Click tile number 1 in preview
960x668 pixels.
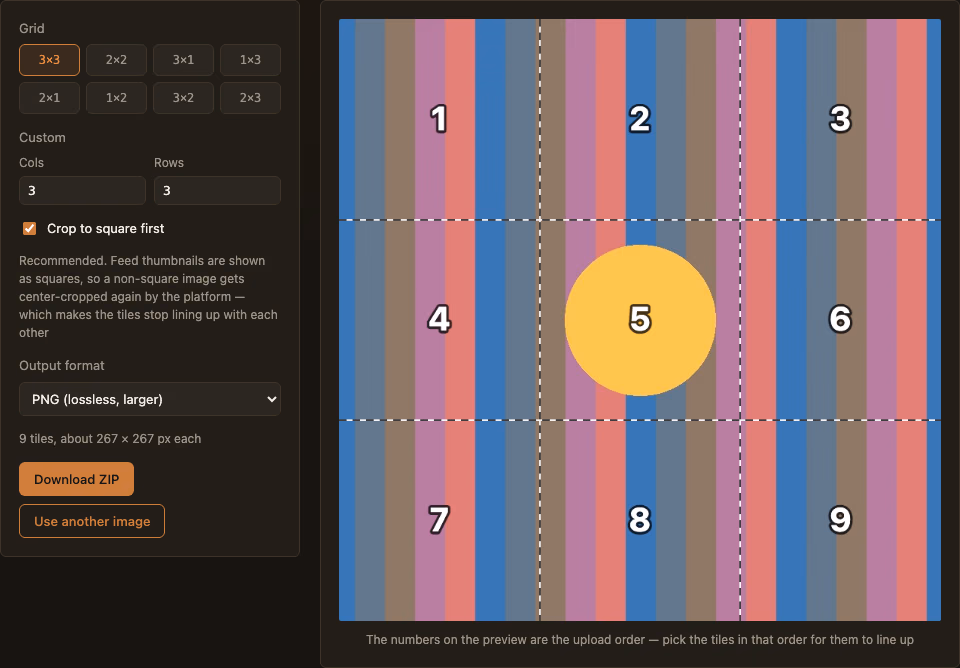[x=438, y=119]
